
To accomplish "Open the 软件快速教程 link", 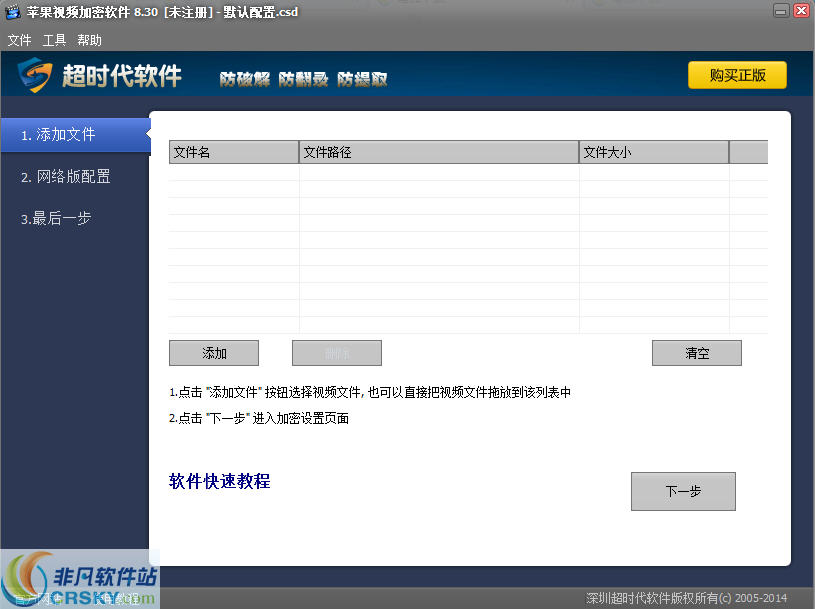I will point(219,481).
